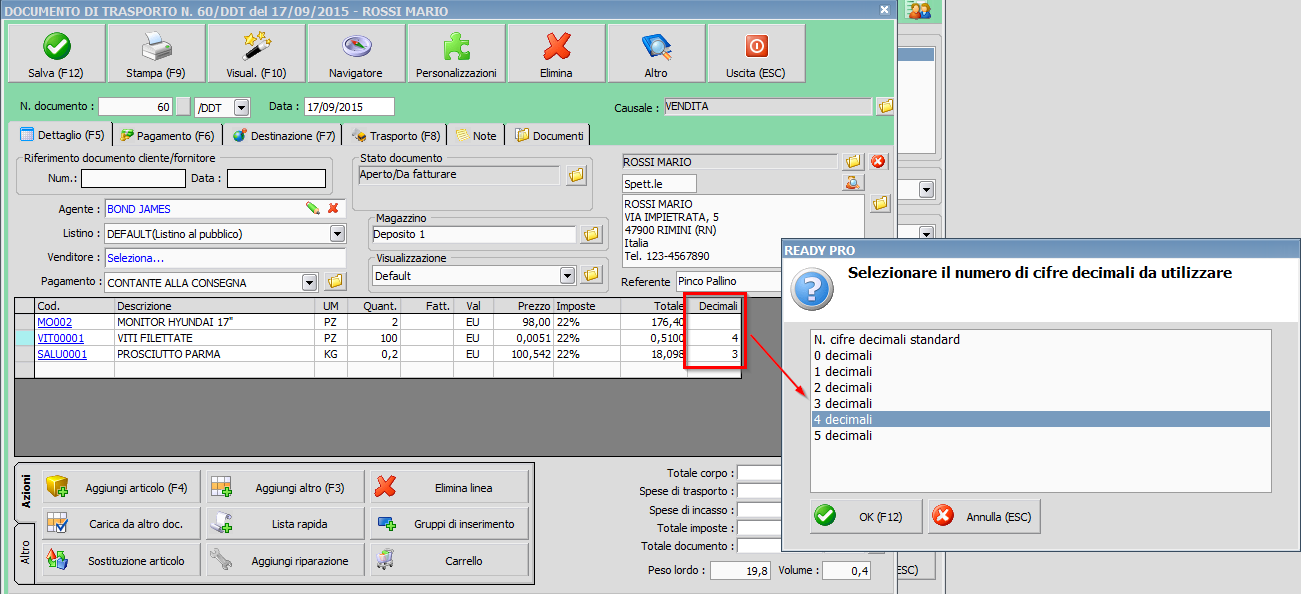Image resolution: width=1301 pixels, height=594 pixels.
Task: Select the Azioni vertical tab
Action: click(26, 493)
